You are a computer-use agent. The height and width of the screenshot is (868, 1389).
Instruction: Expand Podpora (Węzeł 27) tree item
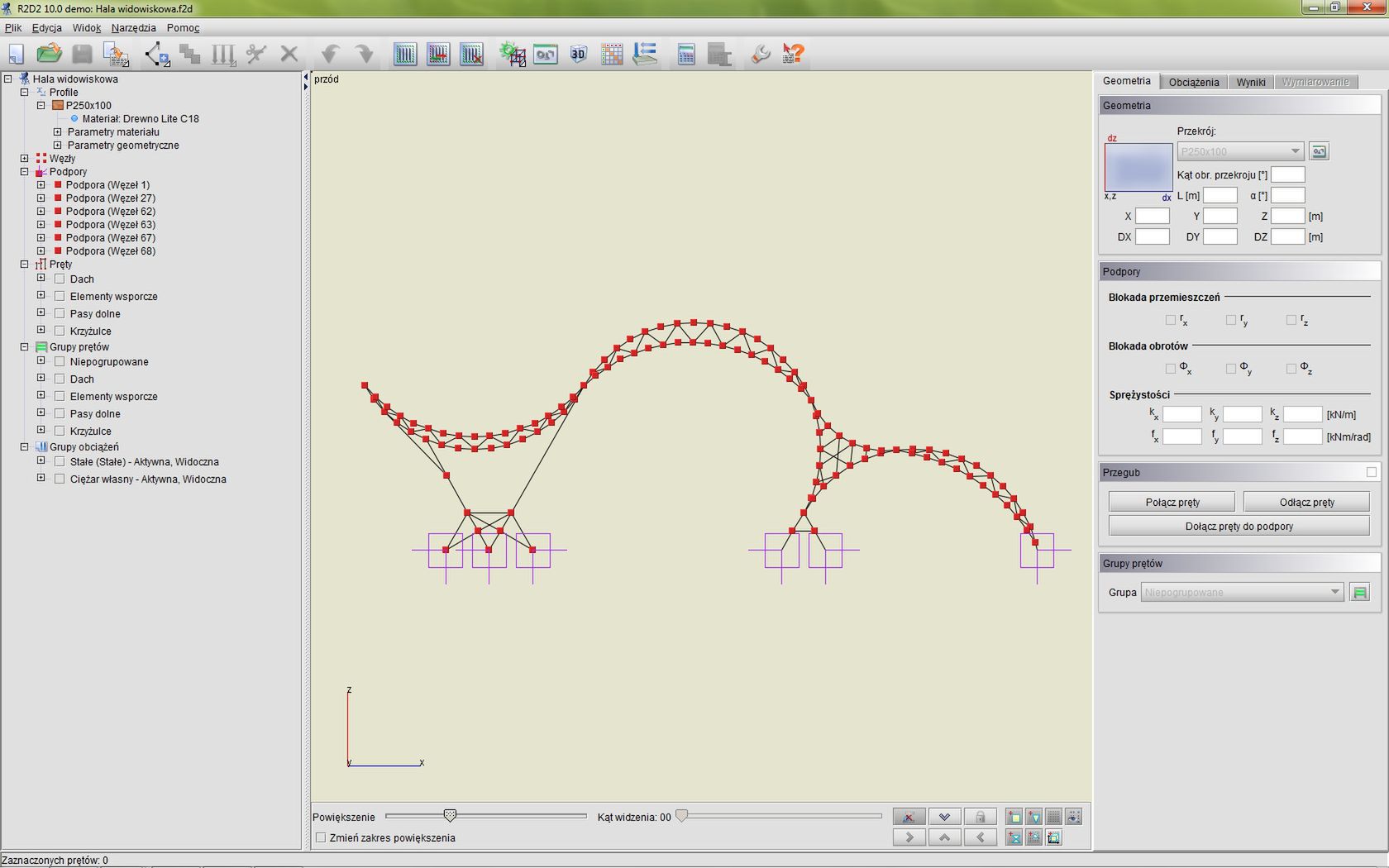[41, 198]
